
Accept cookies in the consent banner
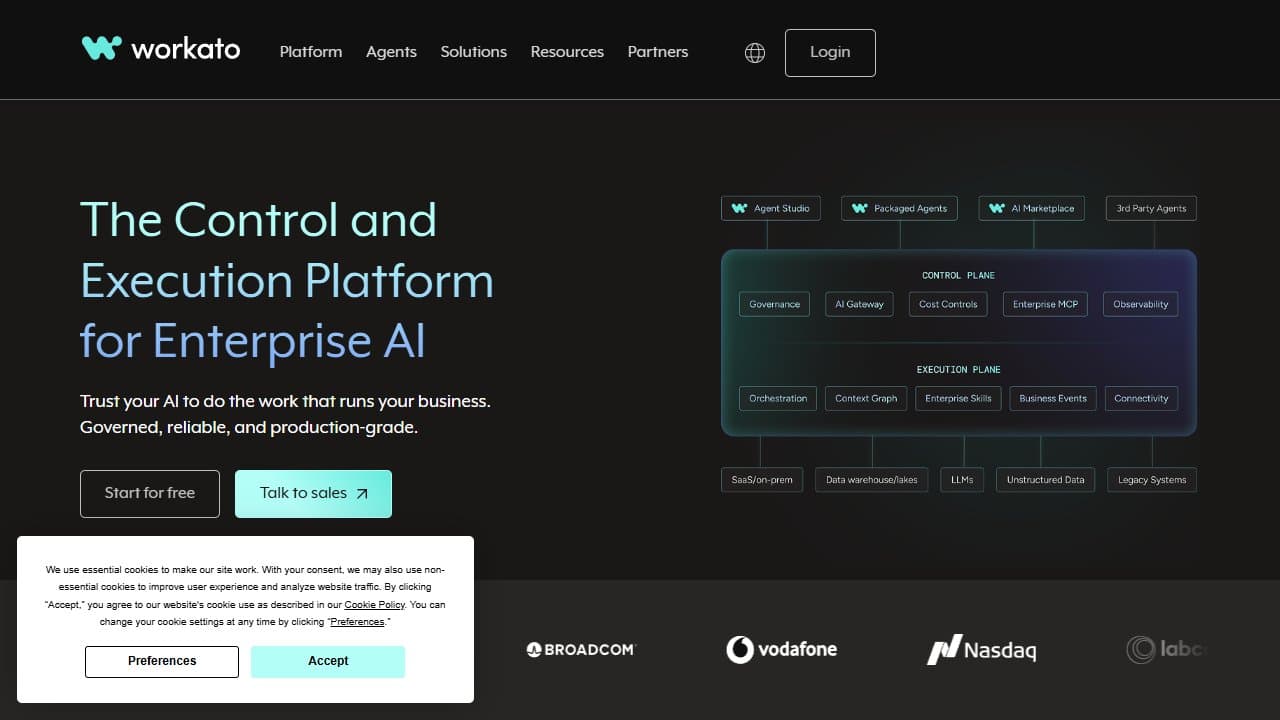tap(328, 661)
